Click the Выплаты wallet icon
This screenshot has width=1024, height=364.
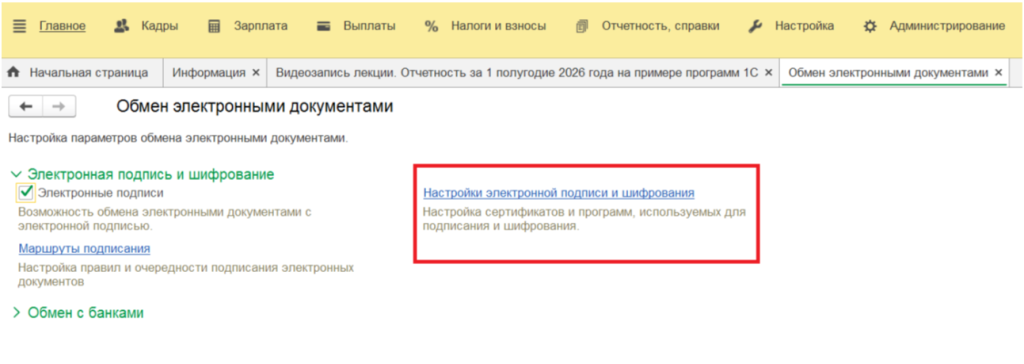[323, 27]
